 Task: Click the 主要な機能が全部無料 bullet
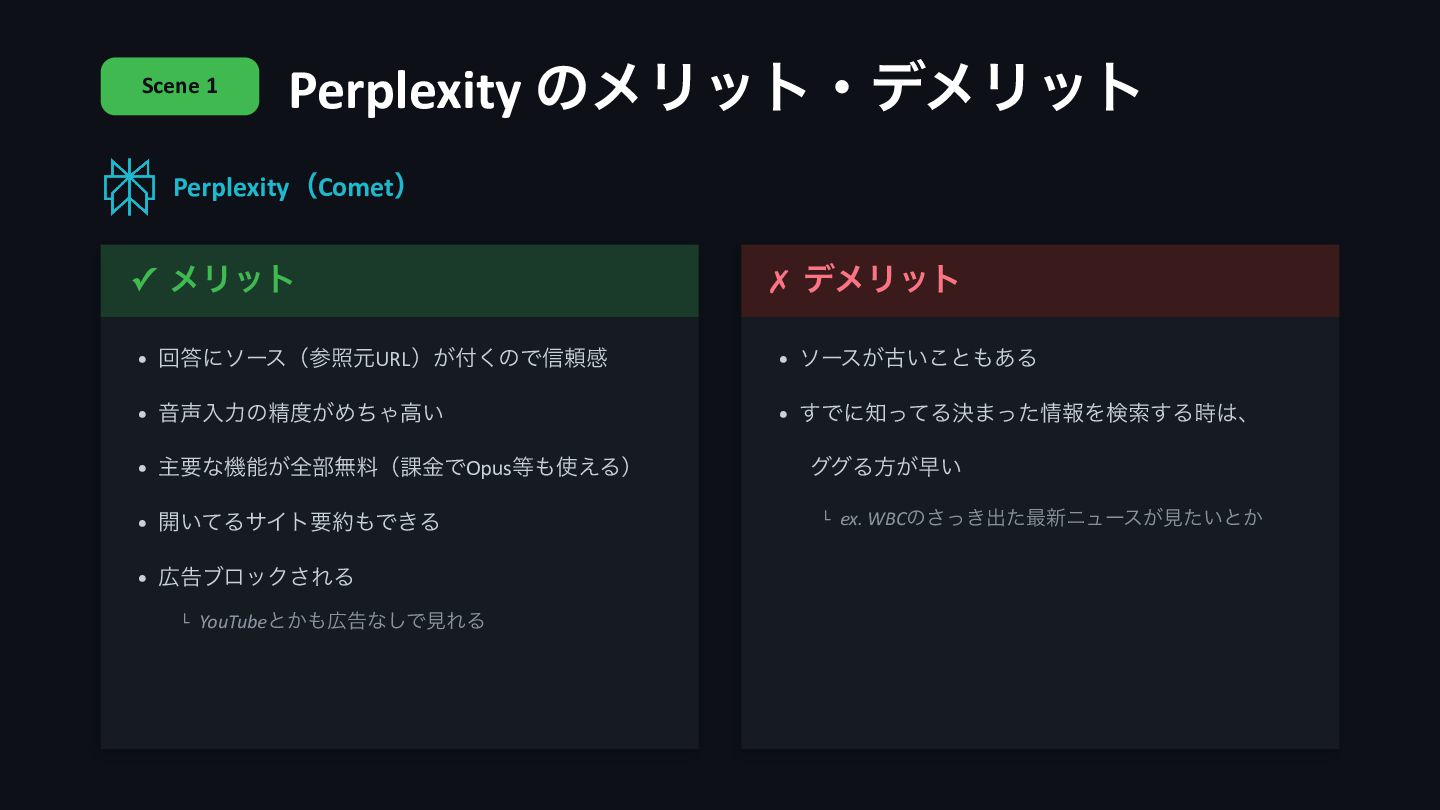(x=396, y=467)
